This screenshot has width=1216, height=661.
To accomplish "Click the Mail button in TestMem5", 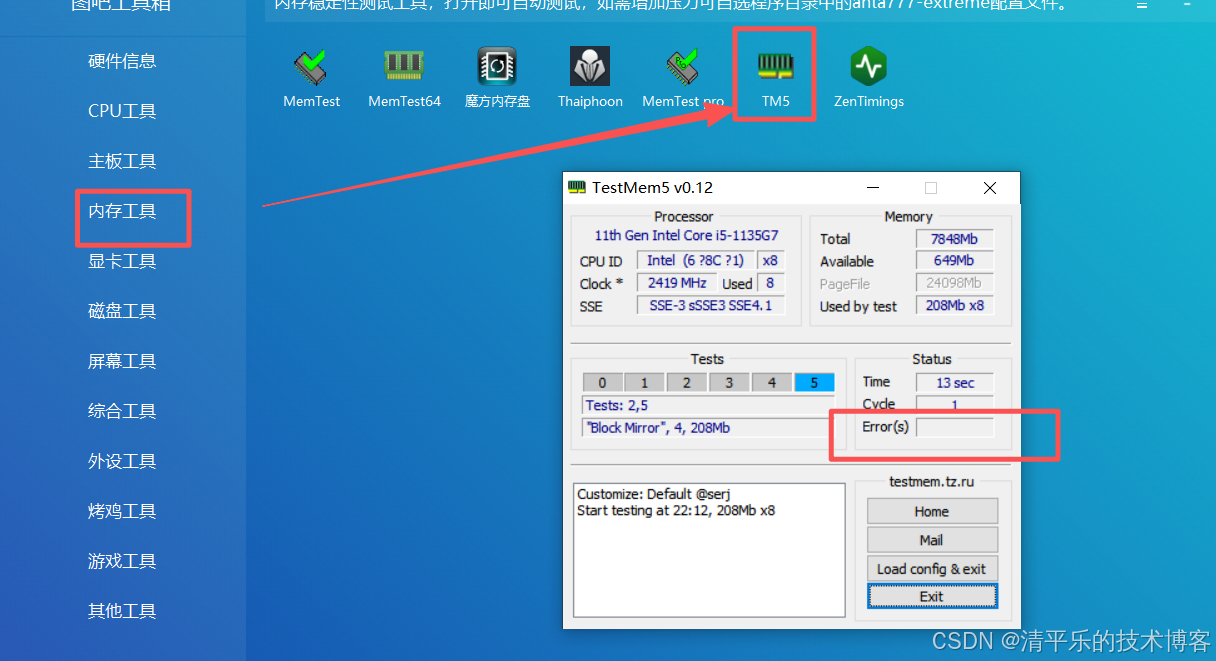I will 932,540.
